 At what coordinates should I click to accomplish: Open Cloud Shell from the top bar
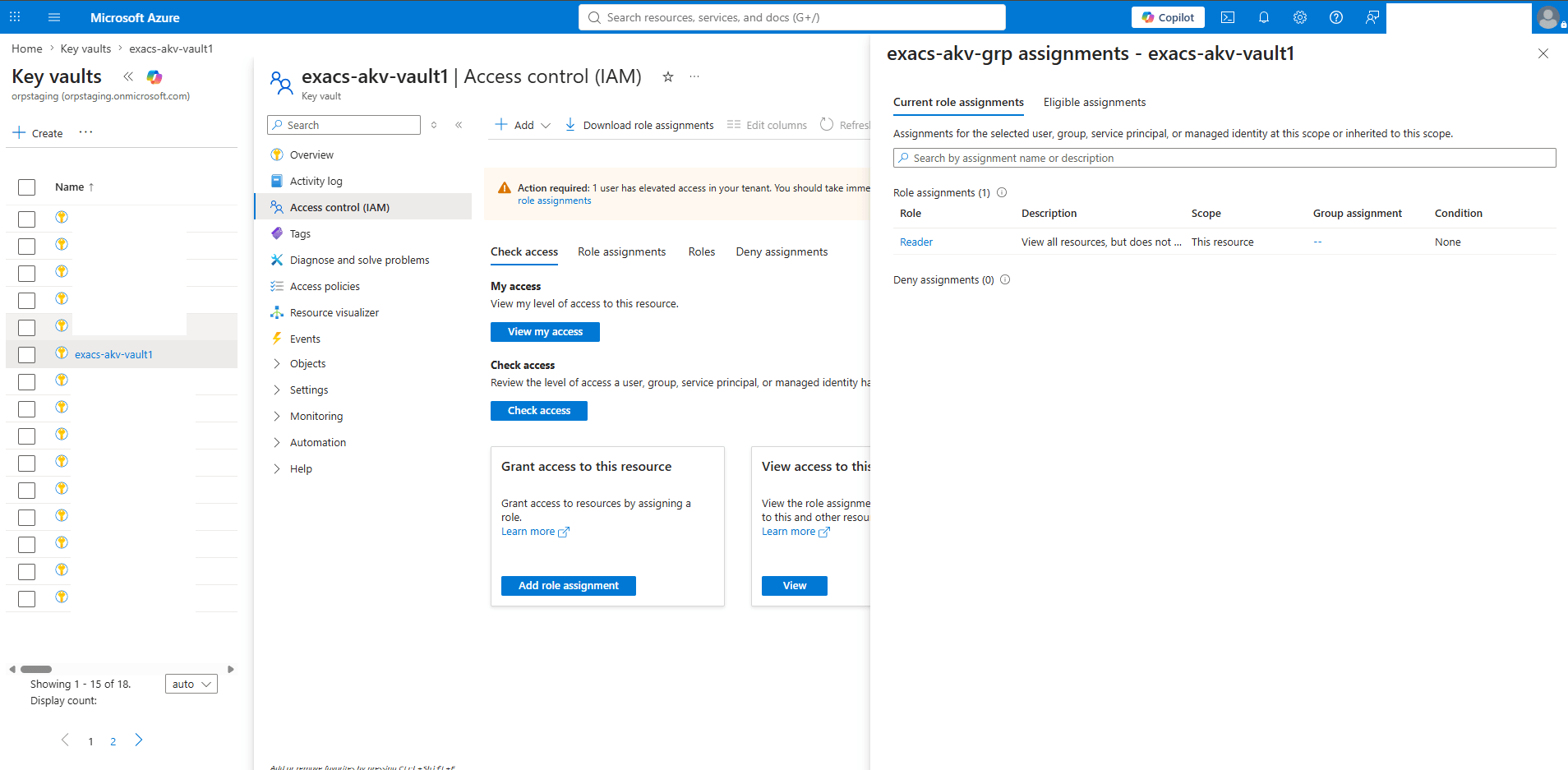pyautogui.click(x=1228, y=17)
